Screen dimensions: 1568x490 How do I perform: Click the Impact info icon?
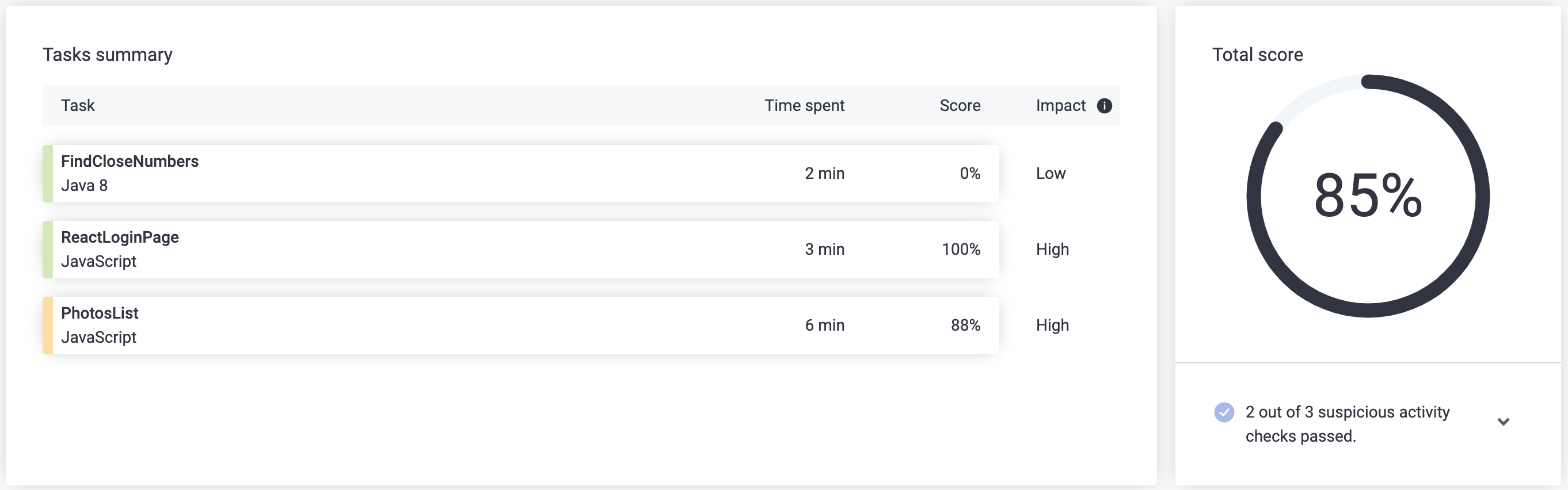click(x=1104, y=106)
